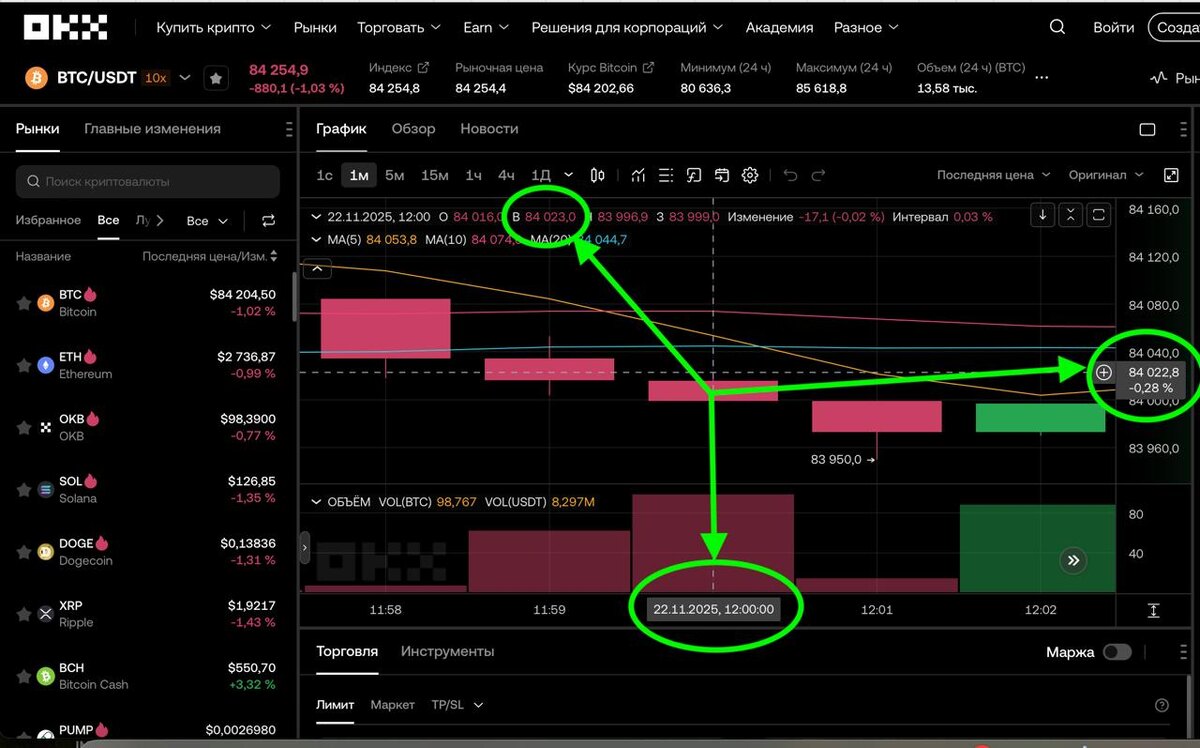Screen dimensions: 1200x748
Task: Sort by Последняя цена/Изм. column
Action: pos(211,257)
